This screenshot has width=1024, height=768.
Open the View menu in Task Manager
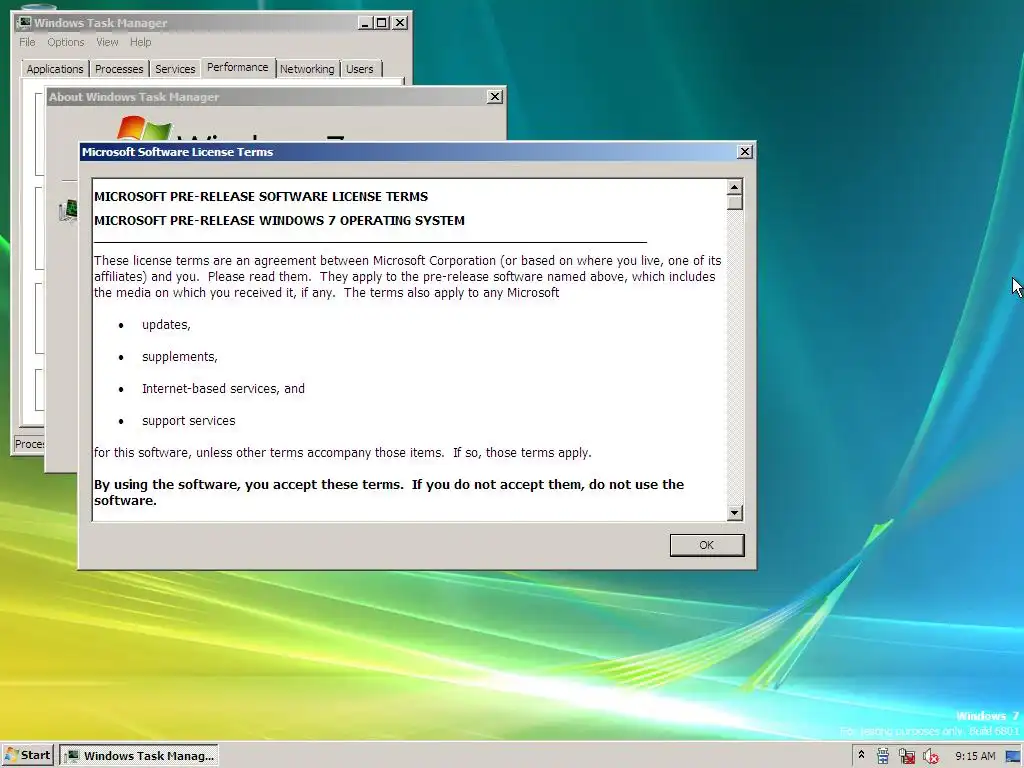pyautogui.click(x=107, y=42)
